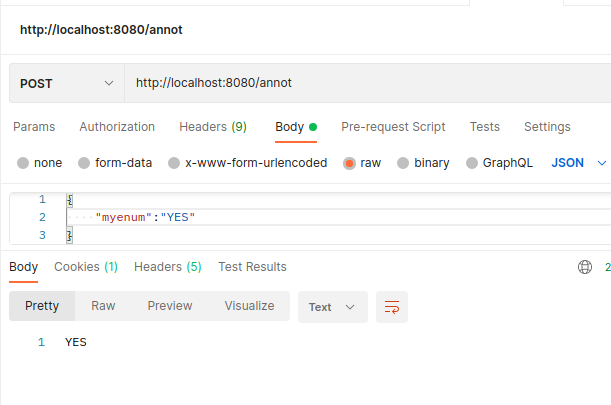Click the globe network information icon
This screenshot has width=611, height=405.
click(x=585, y=267)
